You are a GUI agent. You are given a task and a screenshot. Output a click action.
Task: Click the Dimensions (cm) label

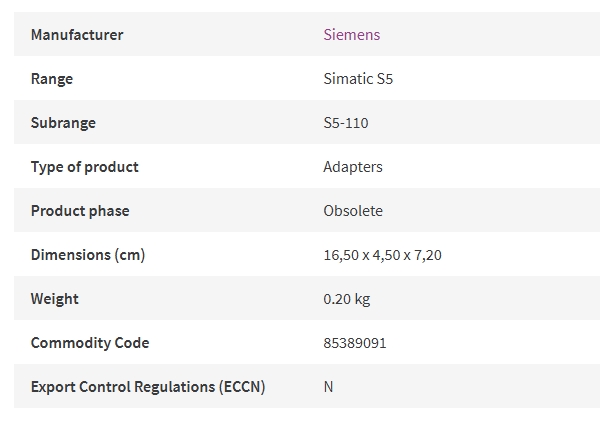pos(88,255)
